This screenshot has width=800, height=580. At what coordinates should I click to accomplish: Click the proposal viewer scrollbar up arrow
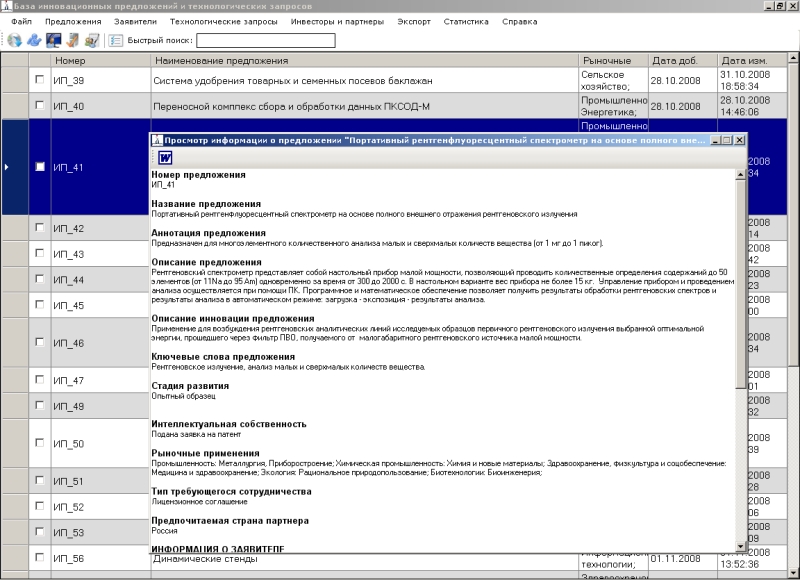coord(741,175)
